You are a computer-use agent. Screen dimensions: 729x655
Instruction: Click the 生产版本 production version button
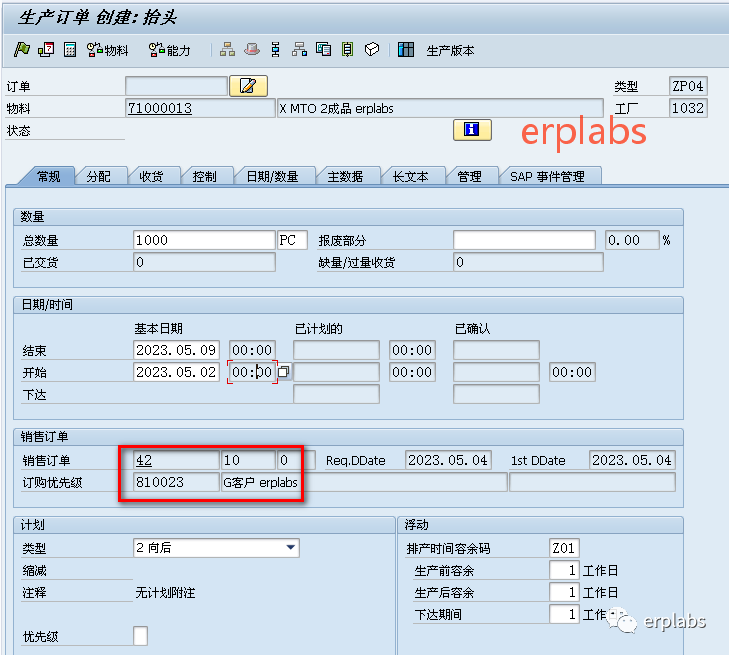[450, 50]
